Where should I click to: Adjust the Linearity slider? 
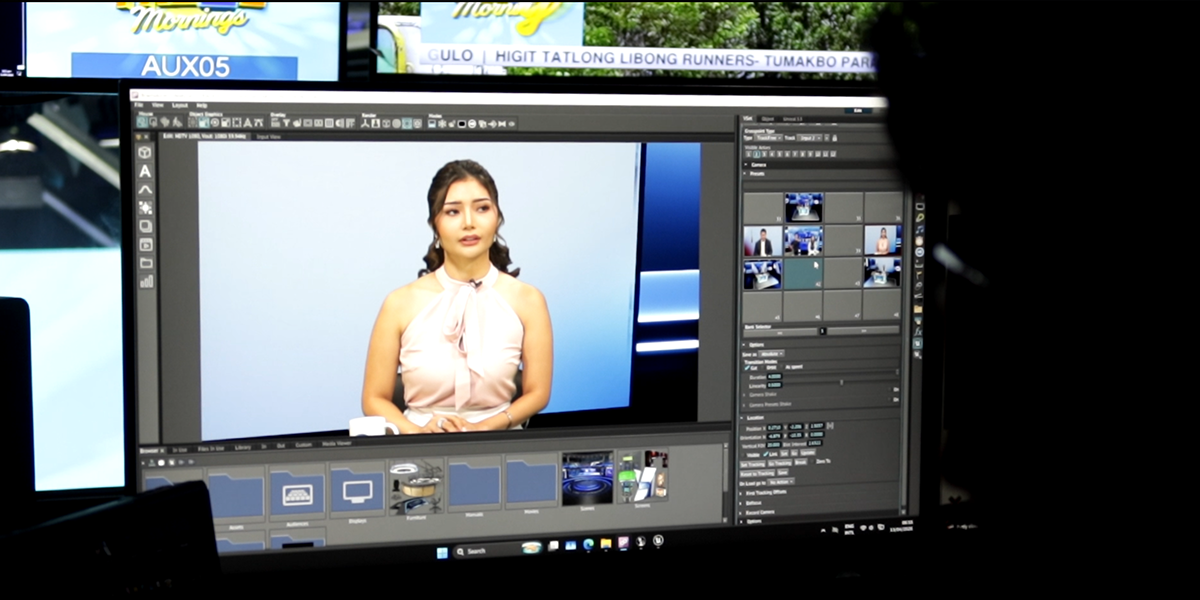coord(840,384)
